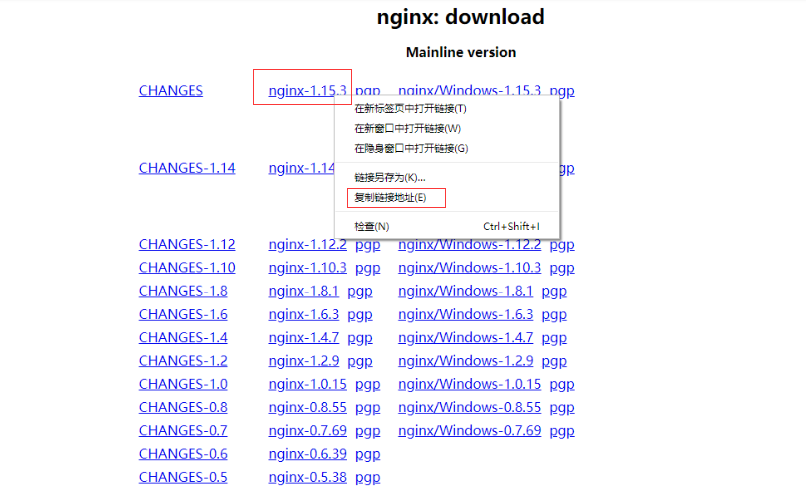Open nginx/Windows-1.10.3 link
This screenshot has height=501, width=806.
pos(469,268)
